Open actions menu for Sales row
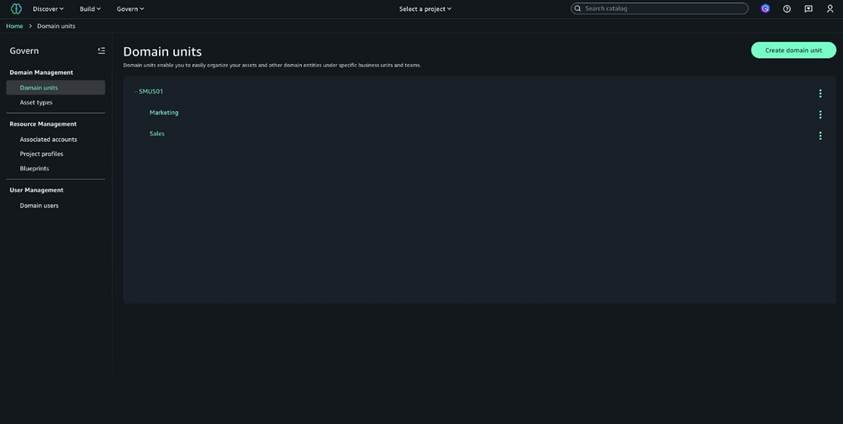The width and height of the screenshot is (843, 424). tap(820, 135)
